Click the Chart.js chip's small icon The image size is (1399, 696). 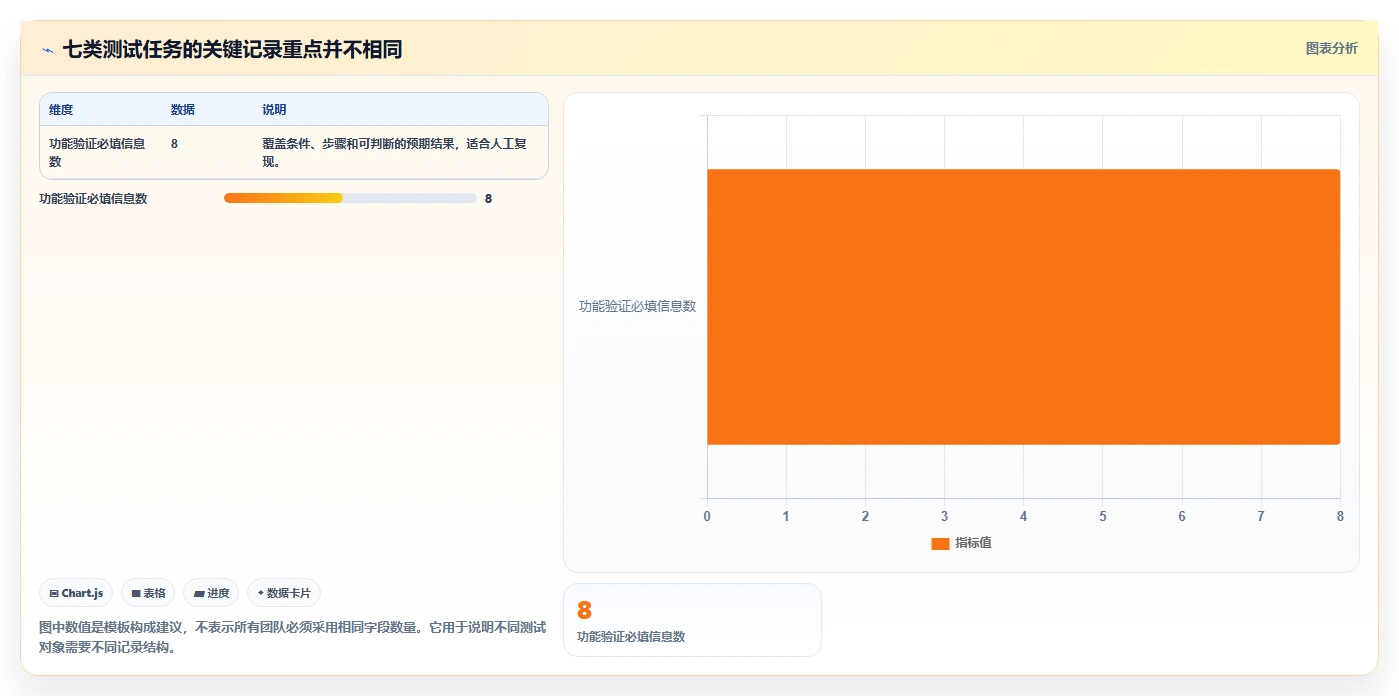[x=54, y=594]
